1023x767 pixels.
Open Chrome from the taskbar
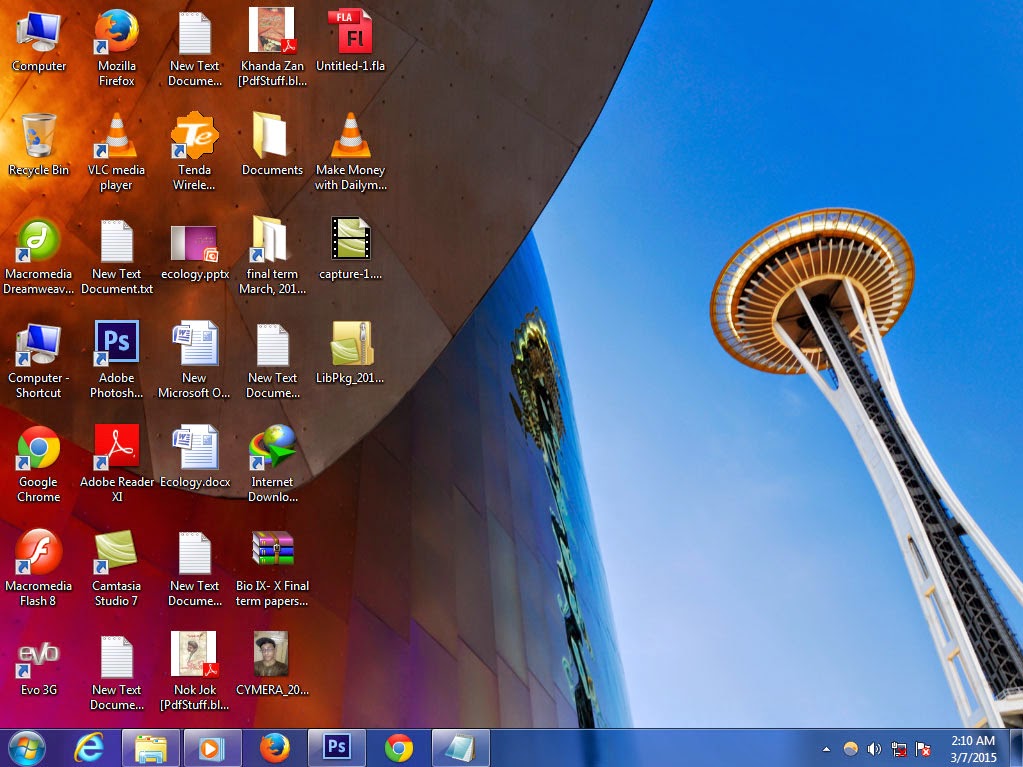point(399,748)
